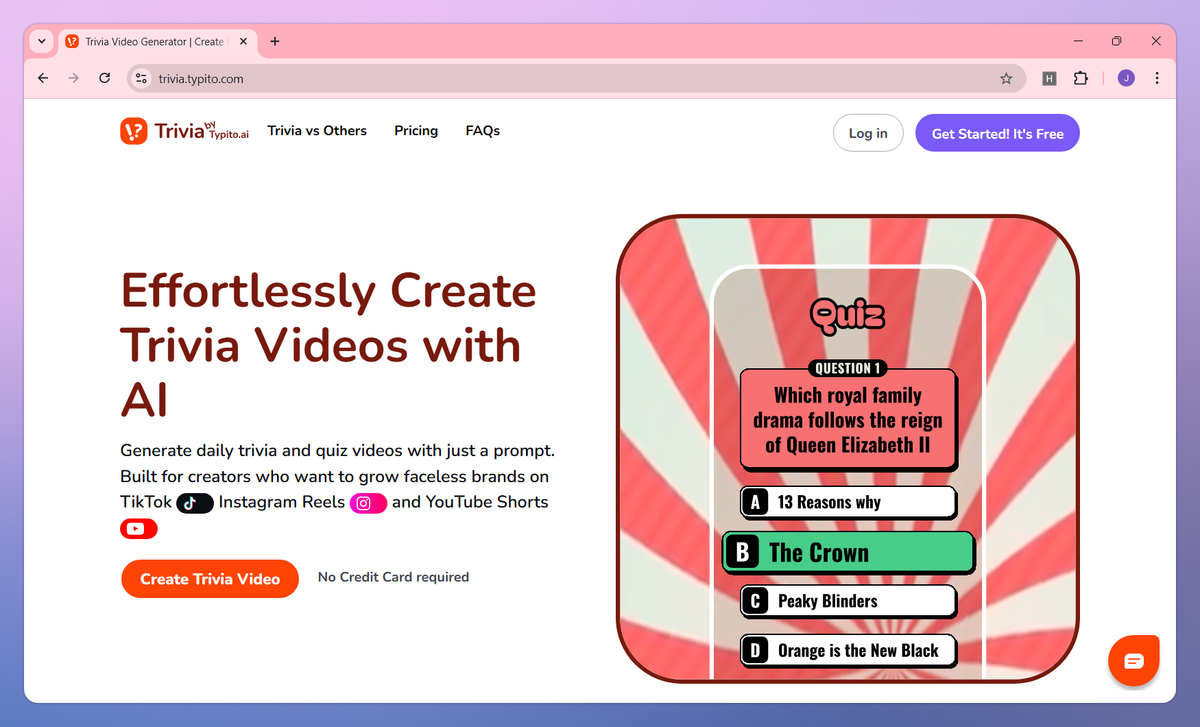
Task: Select answer C Peaky Blinders
Action: click(x=848, y=601)
